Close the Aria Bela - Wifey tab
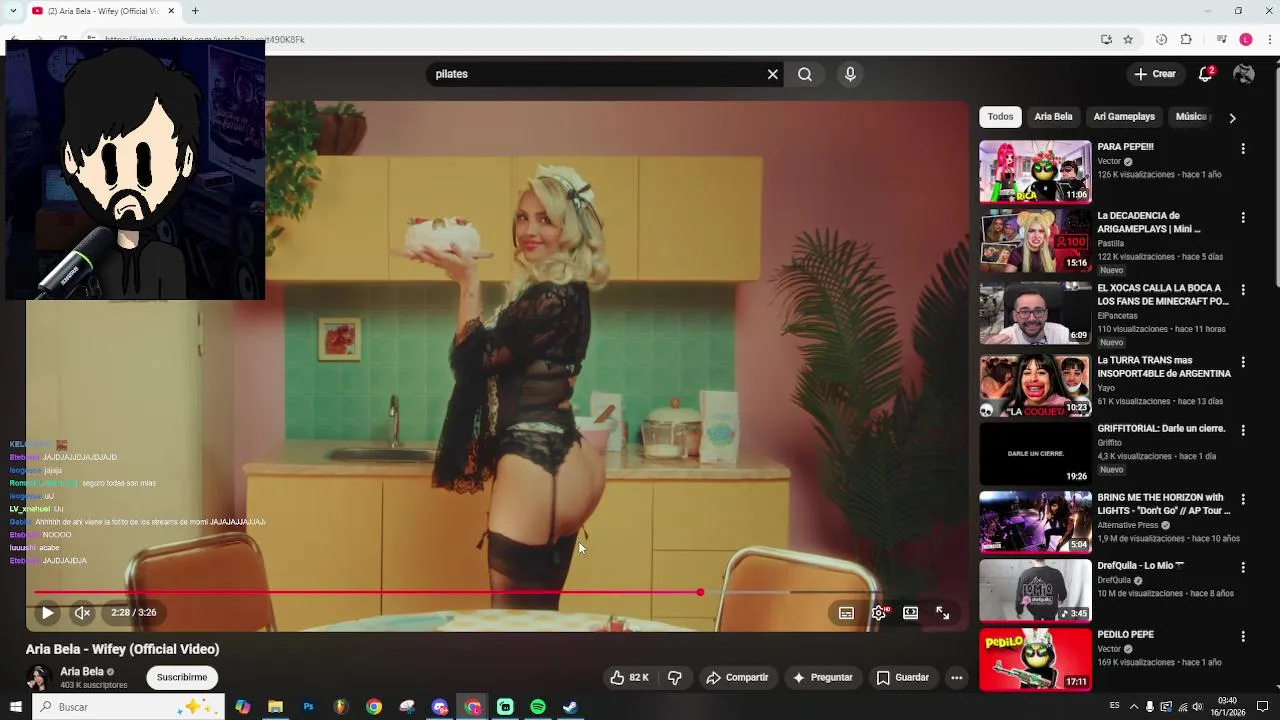 click(x=171, y=11)
